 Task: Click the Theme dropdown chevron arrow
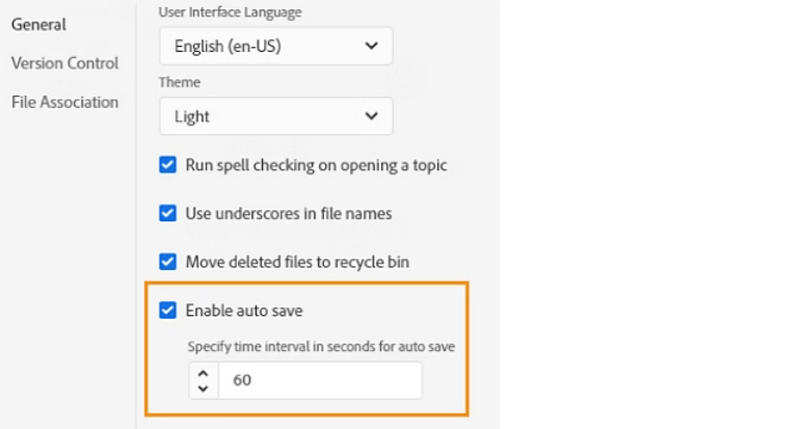[x=371, y=116]
